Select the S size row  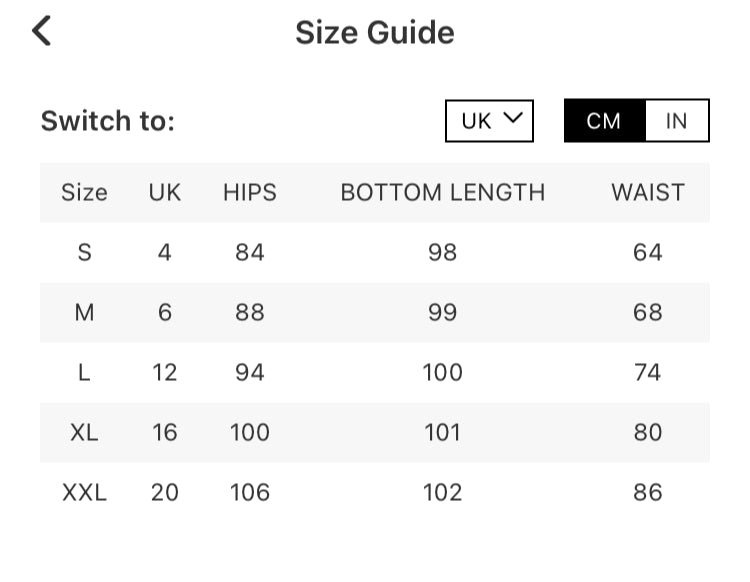[84, 252]
